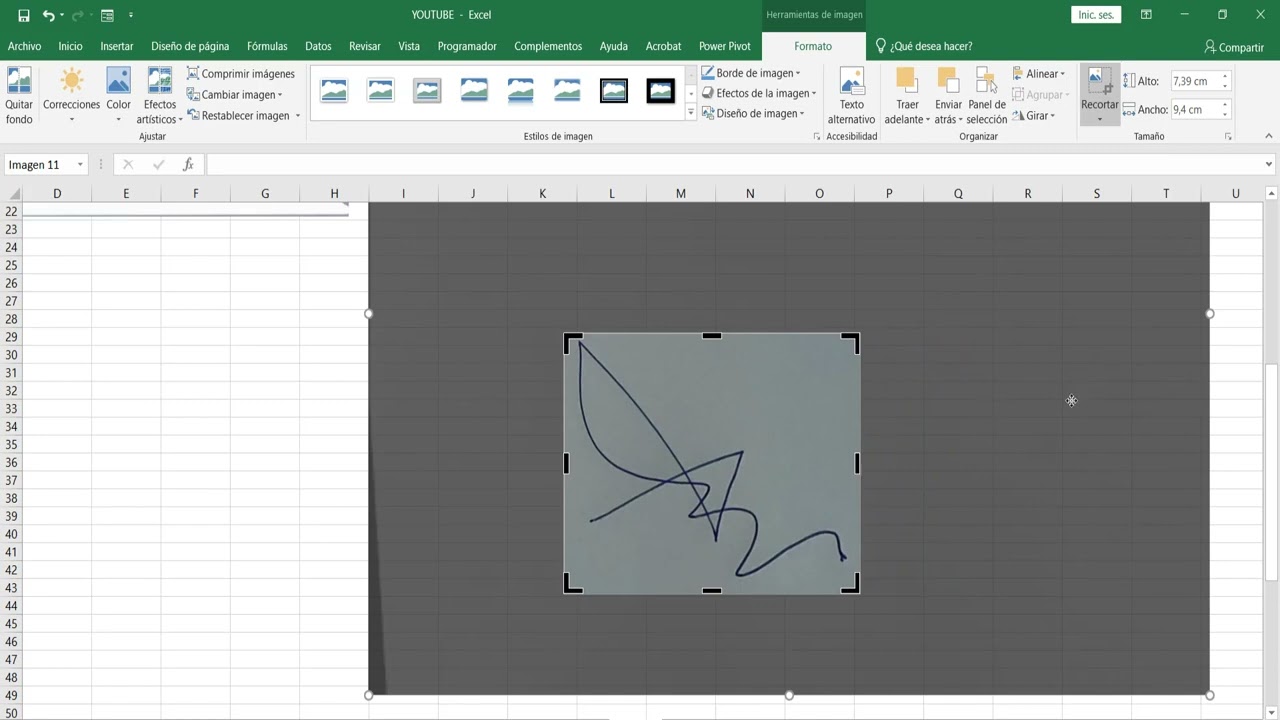Screen dimensions: 1280x720
Task: Select row 35 header
Action: tap(11, 444)
